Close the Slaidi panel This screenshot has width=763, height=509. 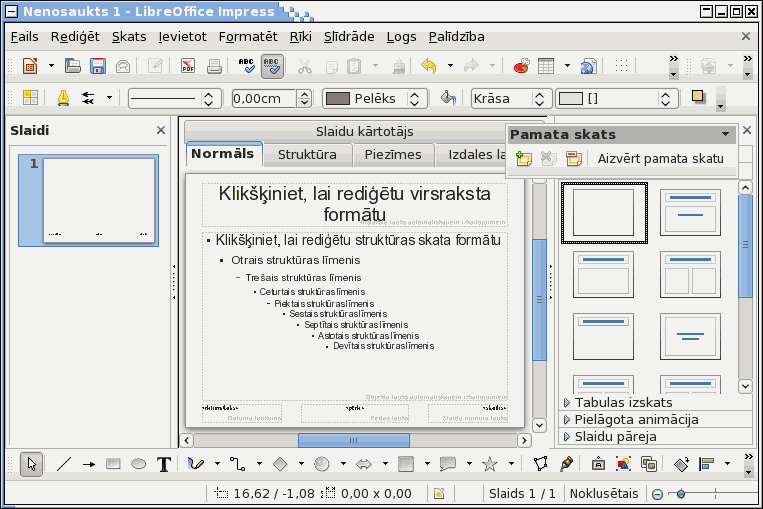coord(161,130)
